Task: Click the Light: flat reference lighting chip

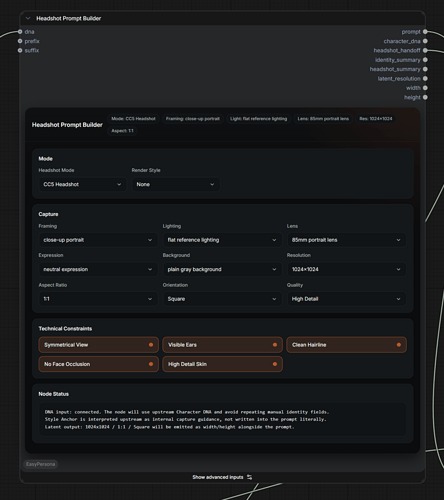Action: click(258, 119)
